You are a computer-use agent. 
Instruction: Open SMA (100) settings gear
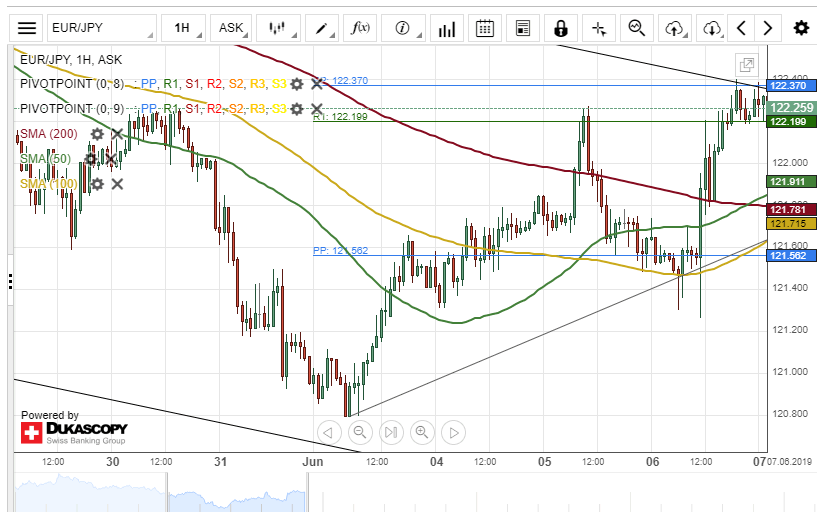[x=97, y=184]
